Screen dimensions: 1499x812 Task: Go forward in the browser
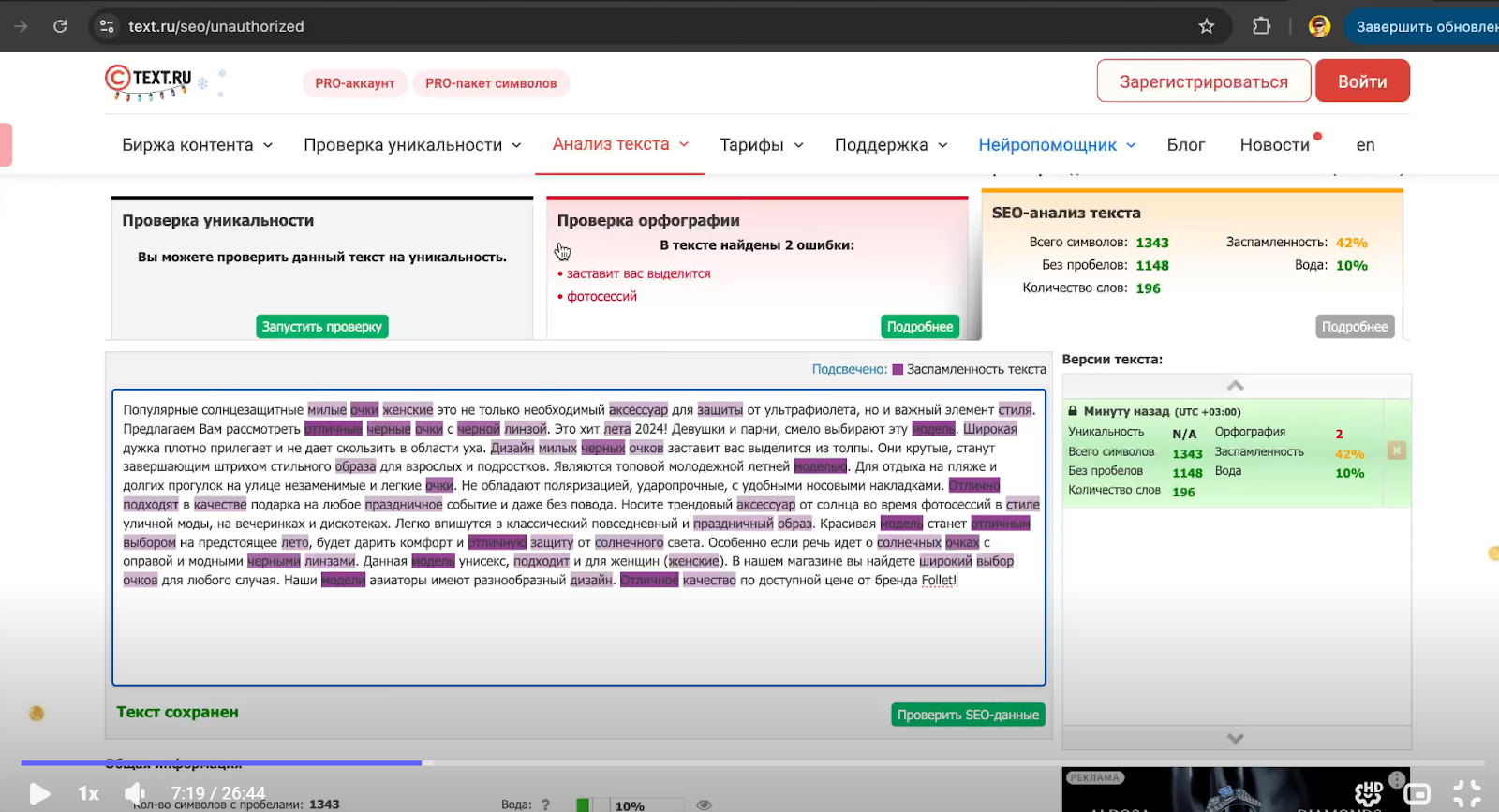point(21,26)
